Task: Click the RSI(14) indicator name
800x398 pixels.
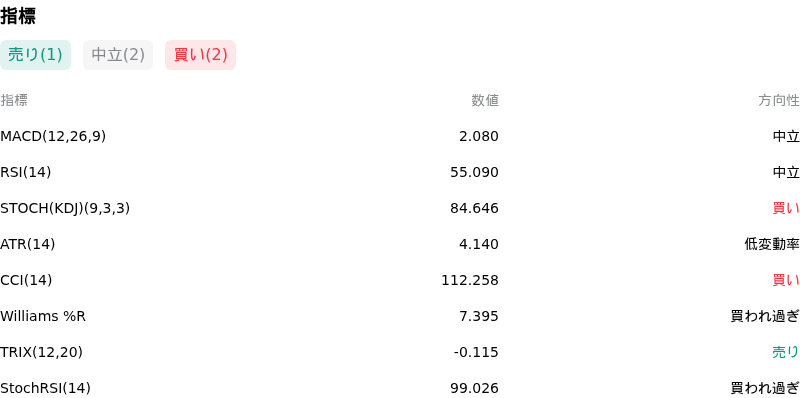Action: coord(26,172)
